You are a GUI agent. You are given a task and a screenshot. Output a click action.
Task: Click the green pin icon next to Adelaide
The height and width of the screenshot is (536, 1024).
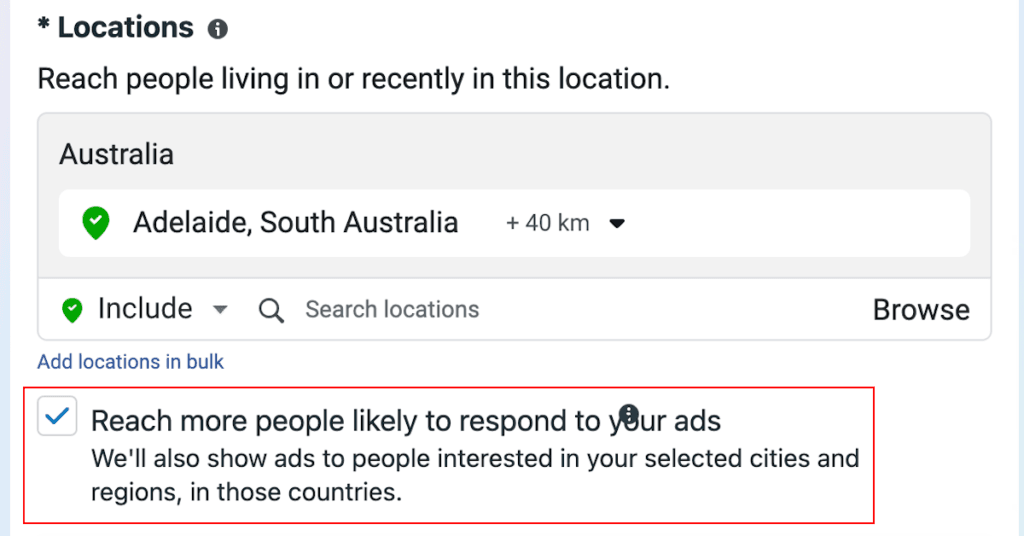pyautogui.click(x=95, y=222)
